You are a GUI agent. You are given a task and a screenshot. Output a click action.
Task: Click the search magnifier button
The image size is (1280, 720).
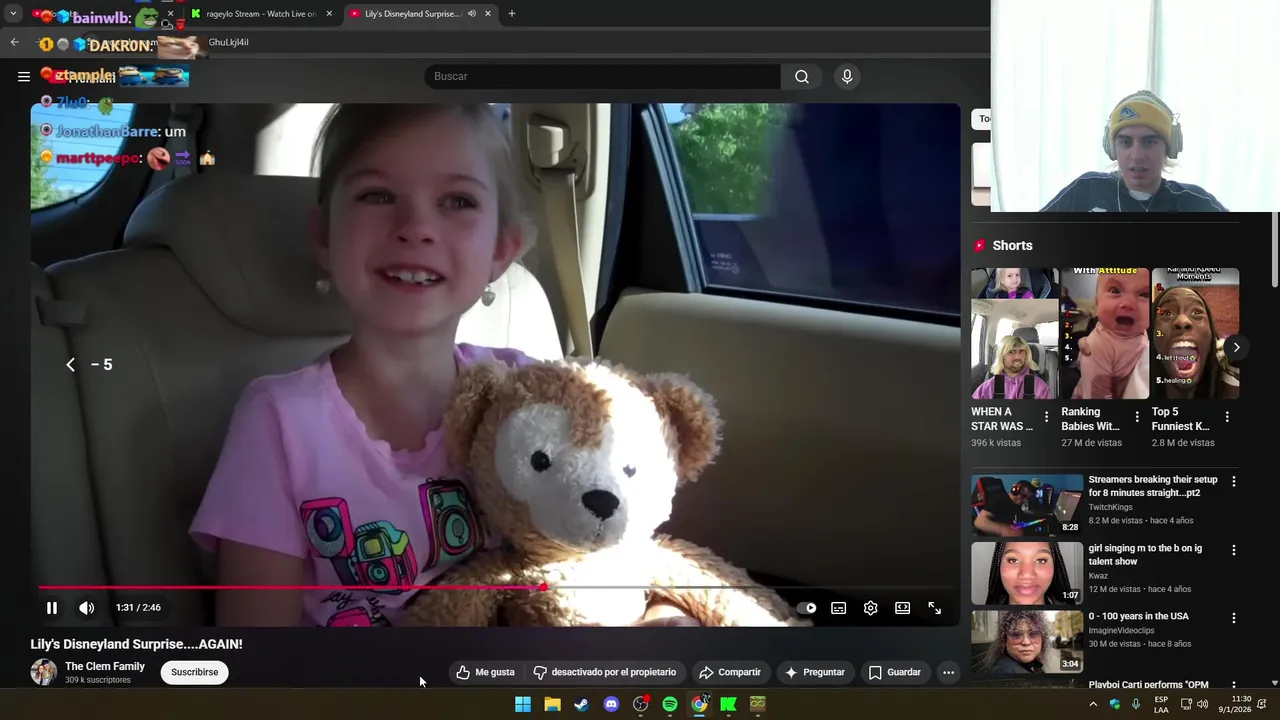point(802,76)
